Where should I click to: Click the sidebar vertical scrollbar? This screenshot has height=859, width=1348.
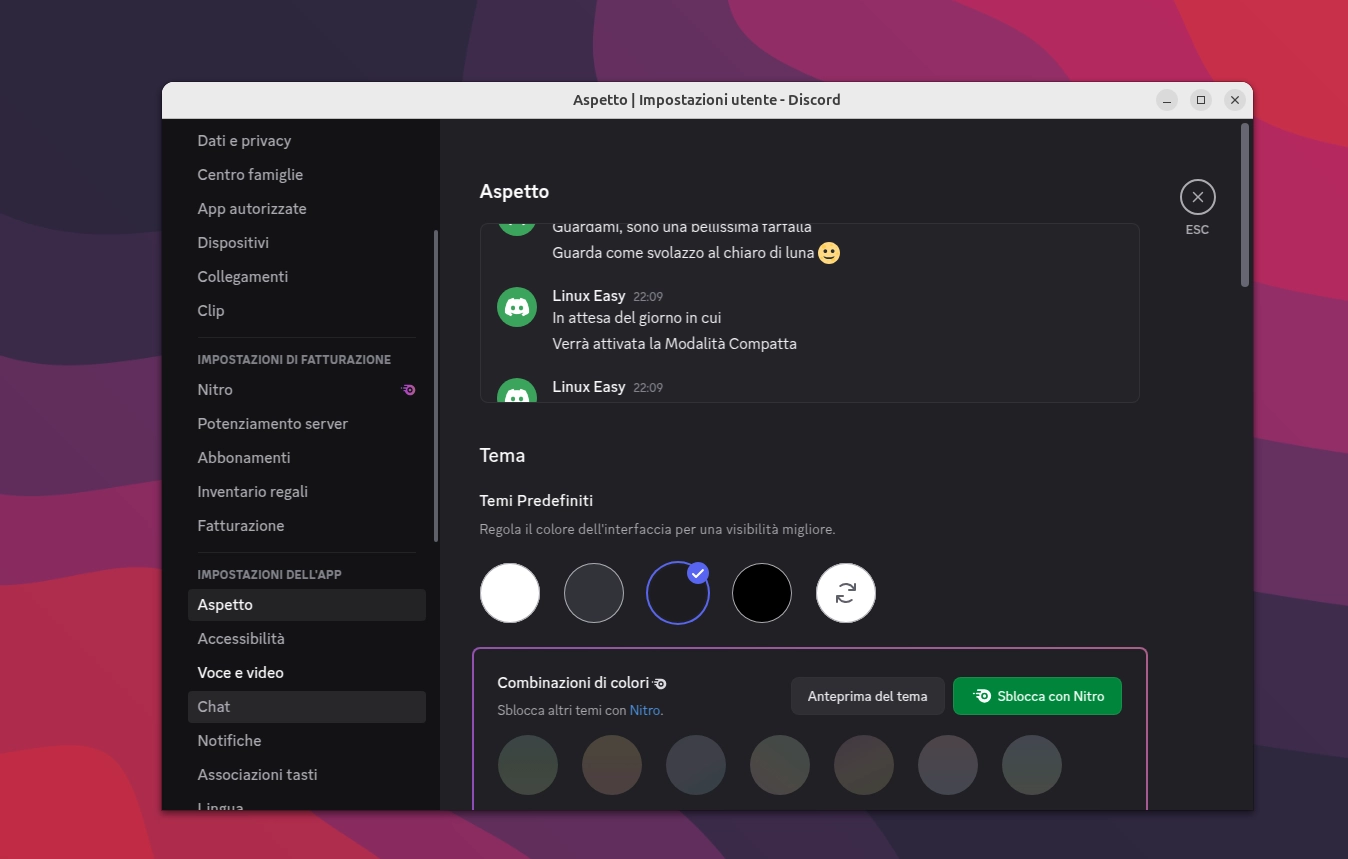[436, 386]
